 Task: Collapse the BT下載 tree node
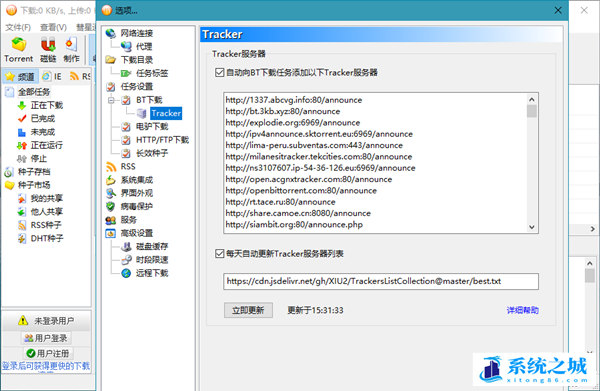111,100
